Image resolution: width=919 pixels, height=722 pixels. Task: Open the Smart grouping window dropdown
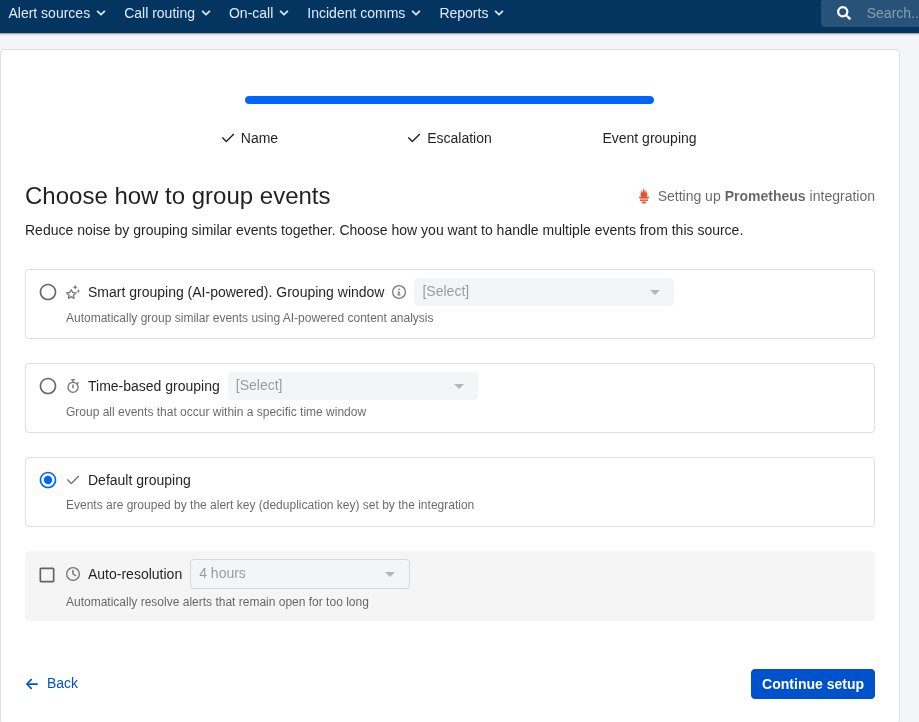(543, 292)
